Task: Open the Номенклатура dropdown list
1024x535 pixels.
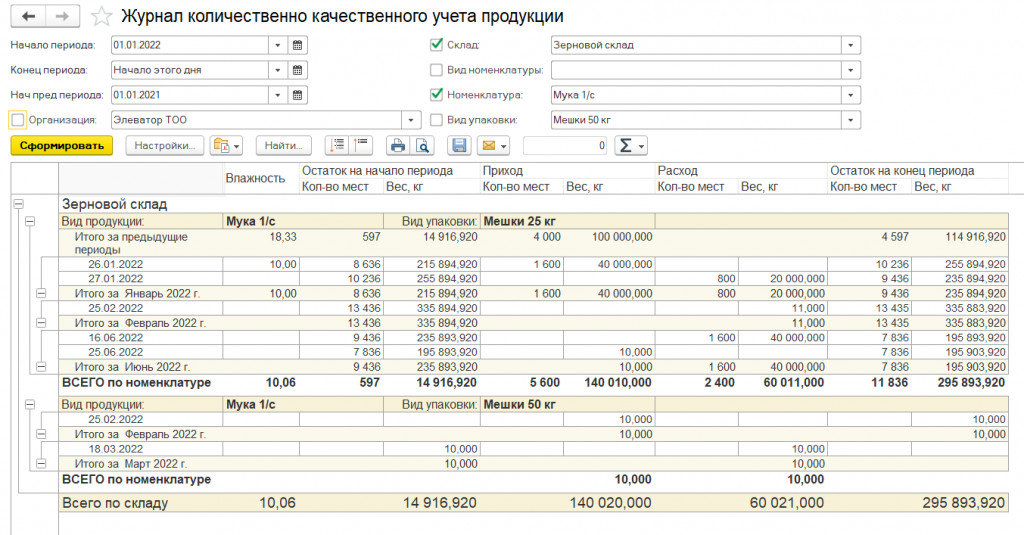Action: click(x=851, y=95)
